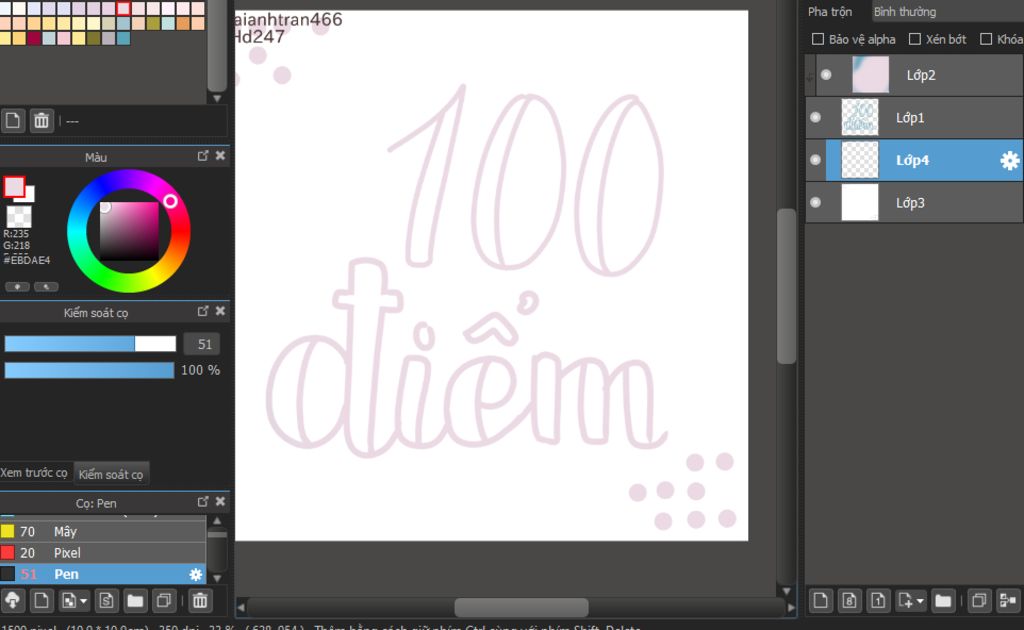
Task: Adjust the brush opacity slider
Action: point(89,370)
